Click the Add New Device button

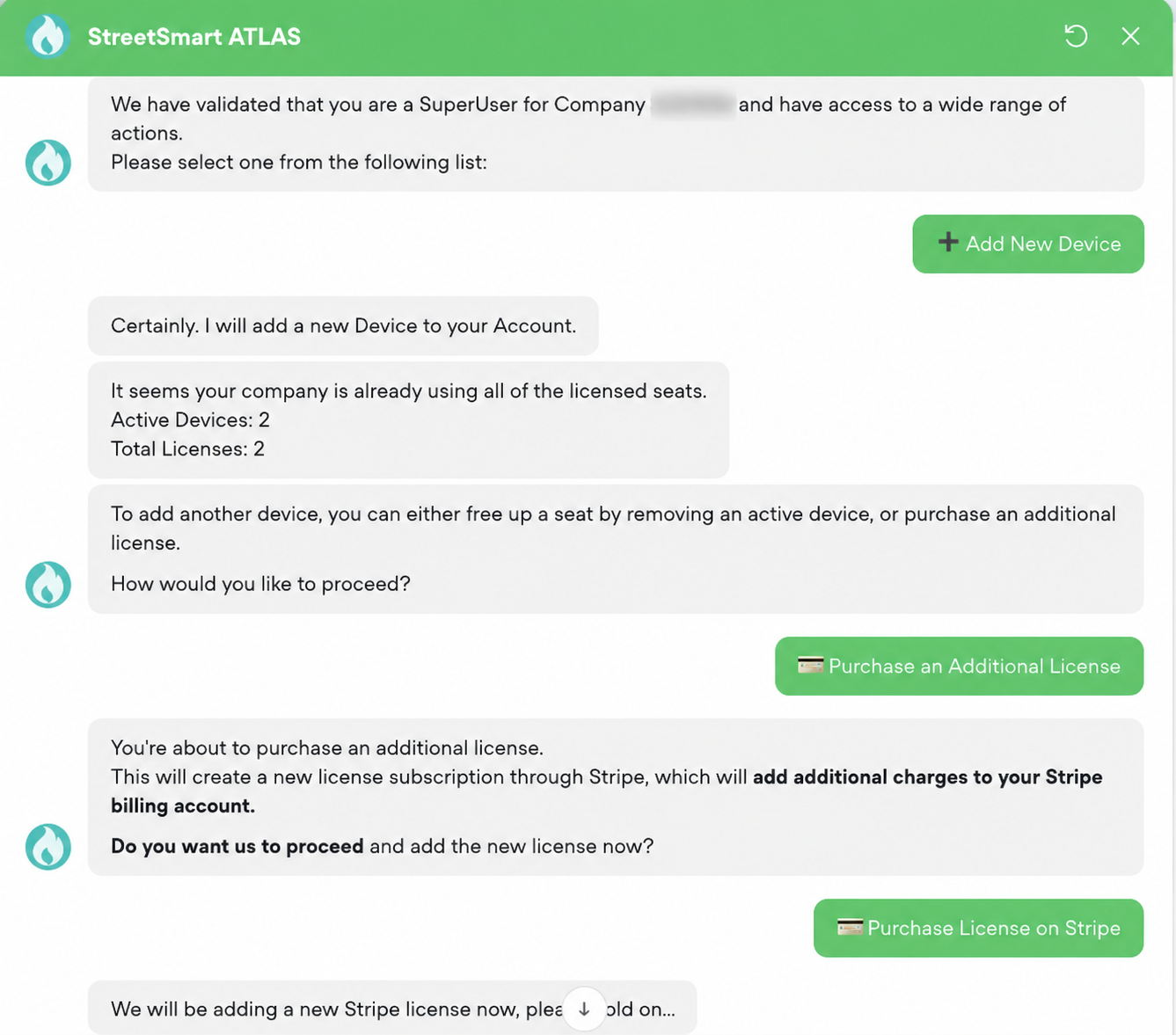[x=1028, y=244]
